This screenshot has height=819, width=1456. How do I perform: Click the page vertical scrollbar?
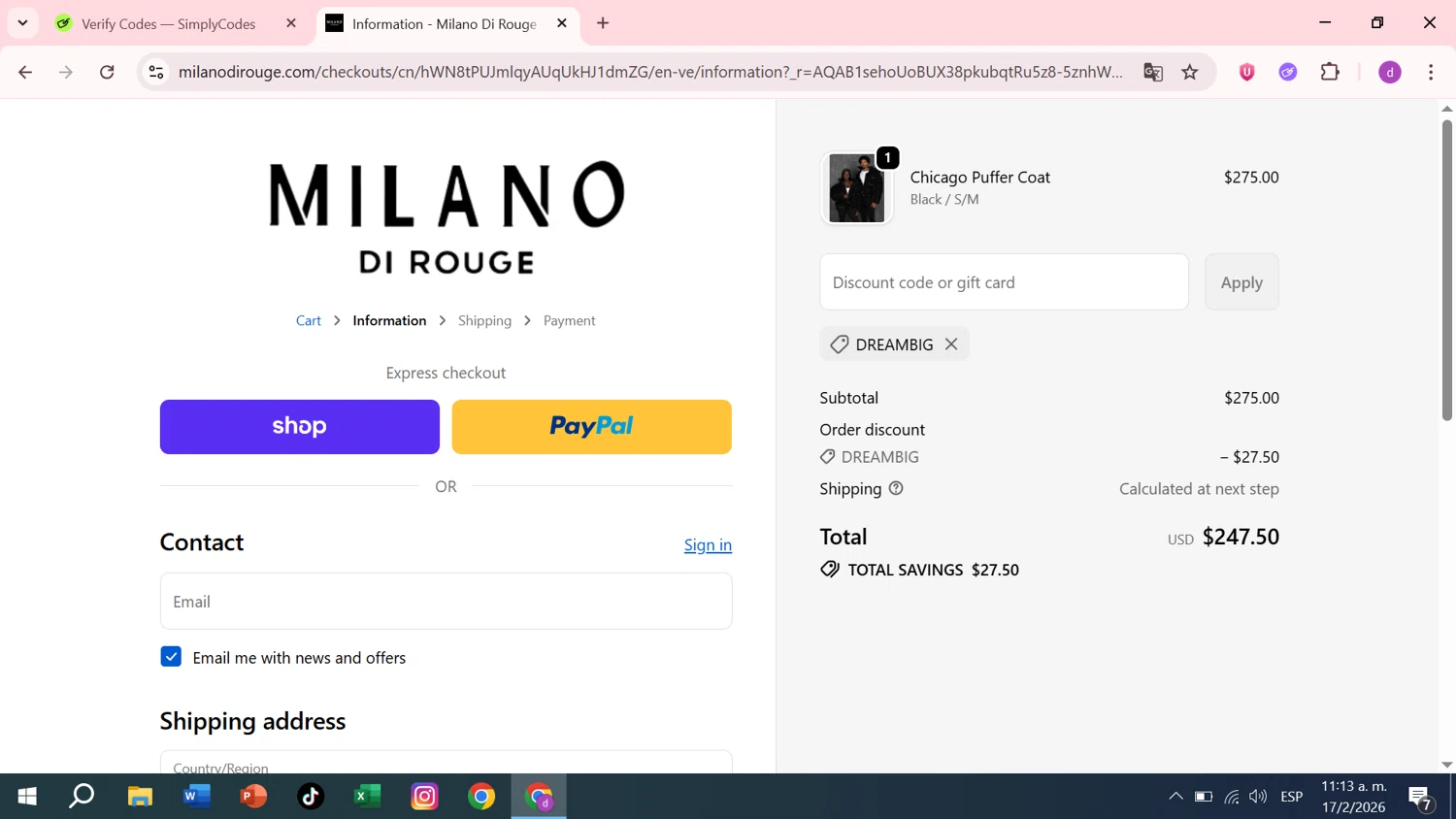1446,270
